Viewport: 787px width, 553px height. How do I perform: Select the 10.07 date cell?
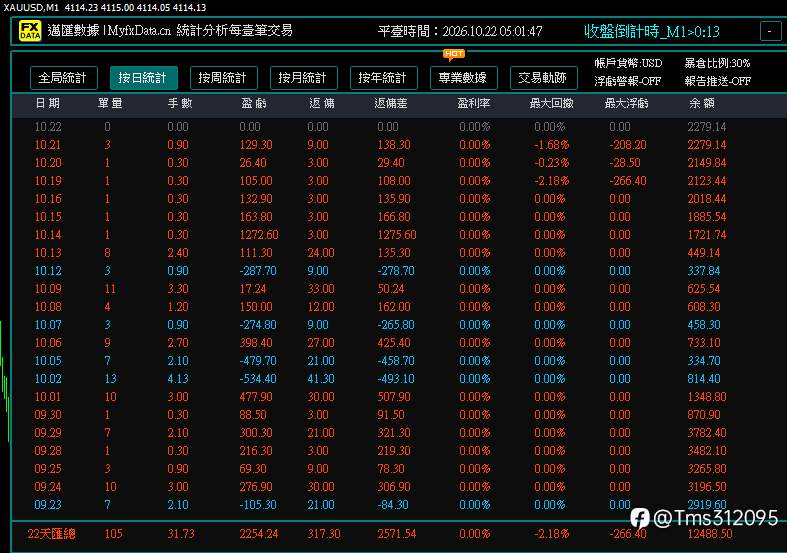[48, 325]
